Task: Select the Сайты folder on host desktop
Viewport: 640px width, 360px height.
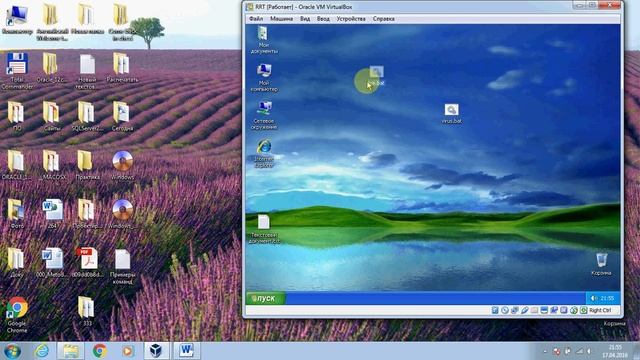Action: click(51, 116)
